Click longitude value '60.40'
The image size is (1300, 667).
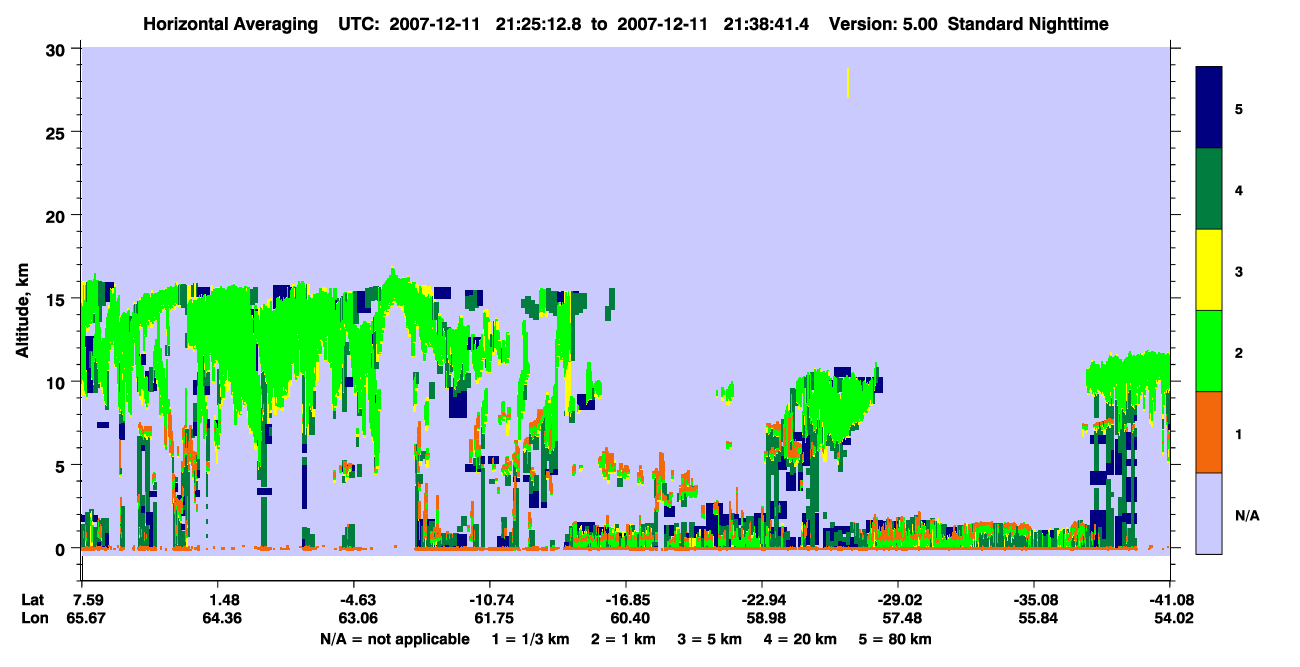pos(630,618)
